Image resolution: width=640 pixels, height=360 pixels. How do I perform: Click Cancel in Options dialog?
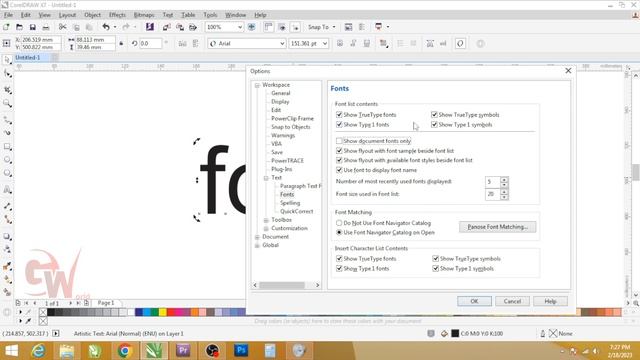tap(512, 301)
